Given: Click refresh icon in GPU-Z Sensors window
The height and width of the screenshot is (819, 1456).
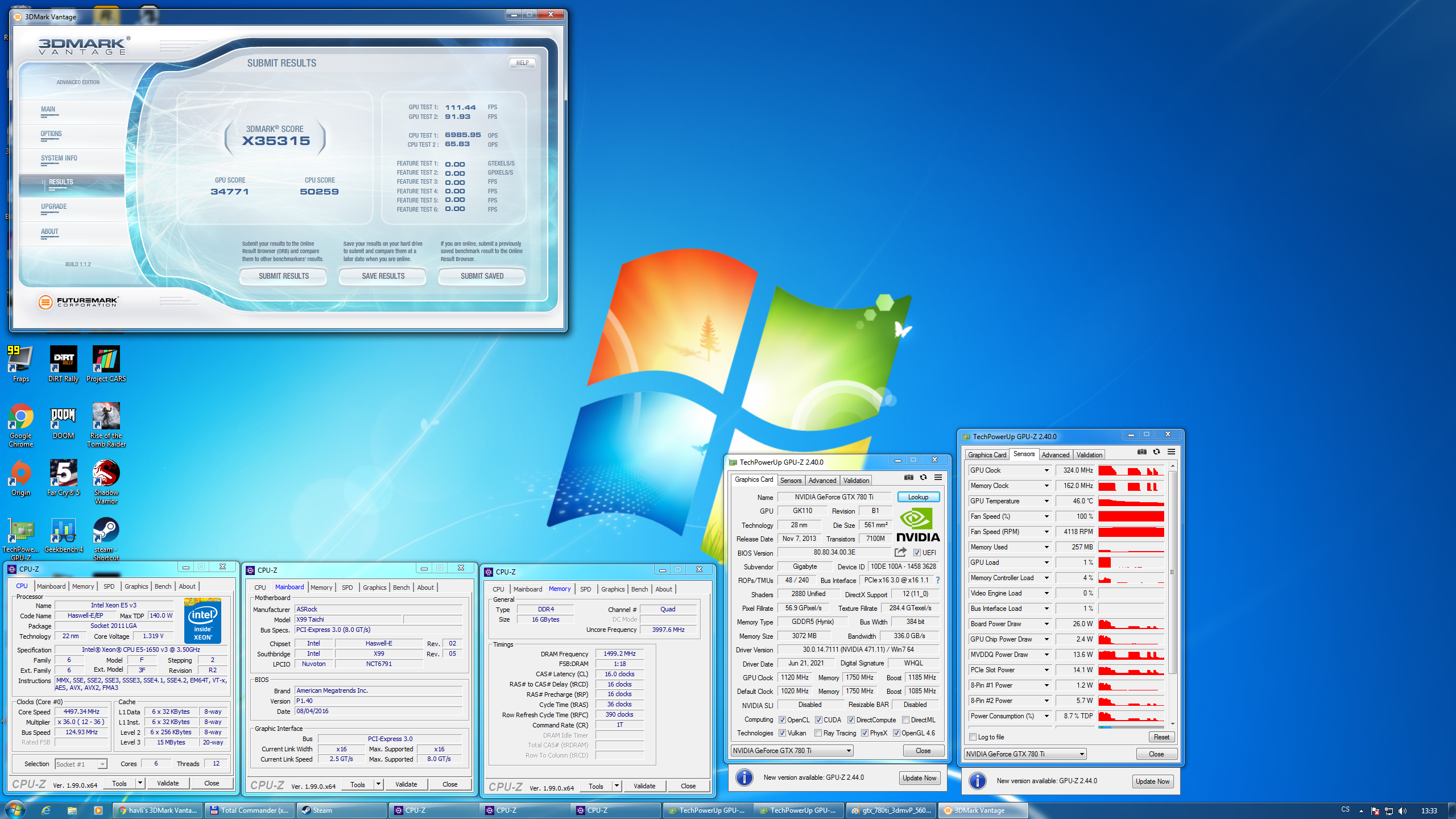Looking at the screenshot, I should pos(1156,452).
